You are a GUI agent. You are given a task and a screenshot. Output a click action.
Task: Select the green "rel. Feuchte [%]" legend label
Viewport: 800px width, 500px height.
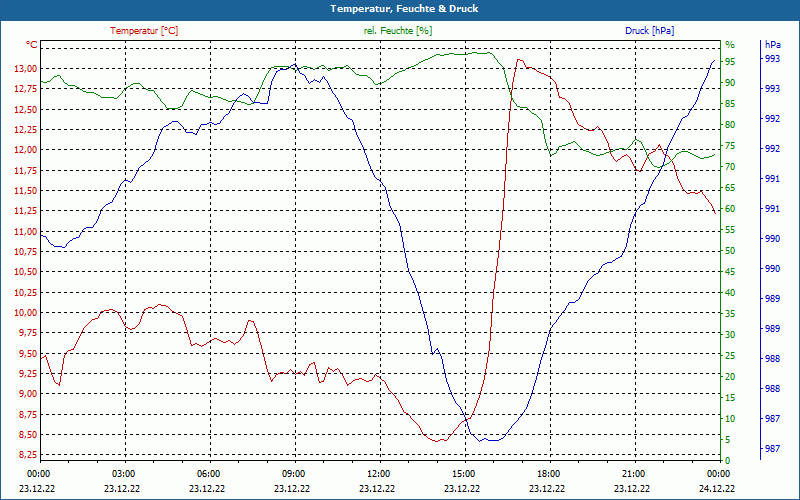click(x=397, y=31)
